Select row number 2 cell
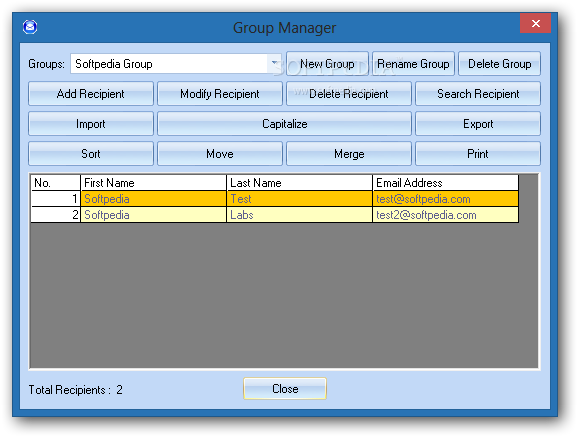 point(56,215)
